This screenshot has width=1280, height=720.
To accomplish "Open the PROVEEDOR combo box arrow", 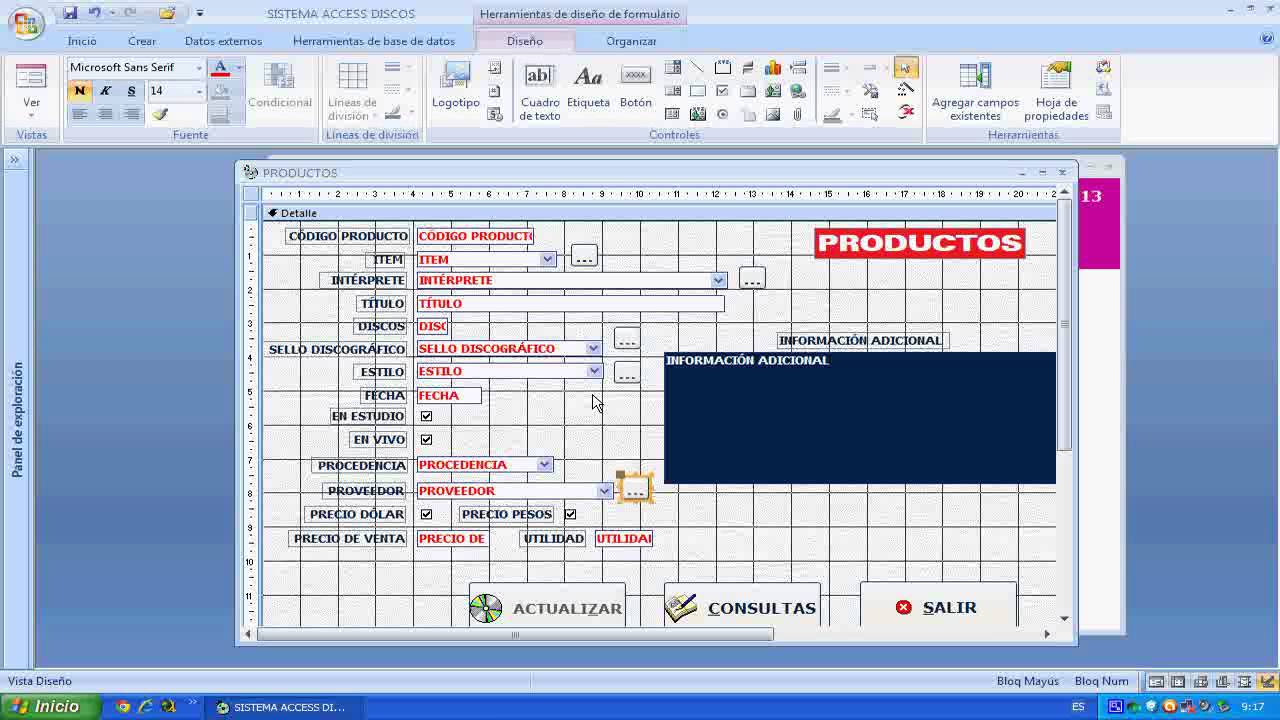I will pos(604,491).
